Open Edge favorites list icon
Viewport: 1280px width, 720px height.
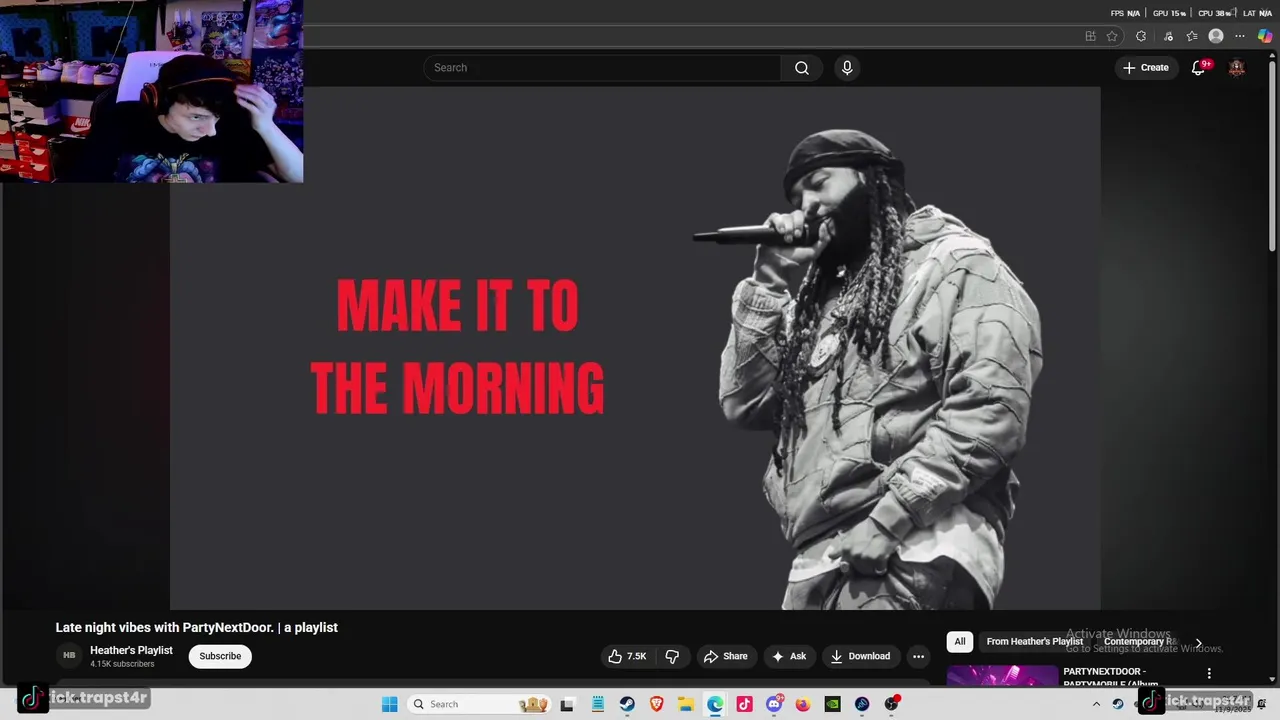[1192, 36]
